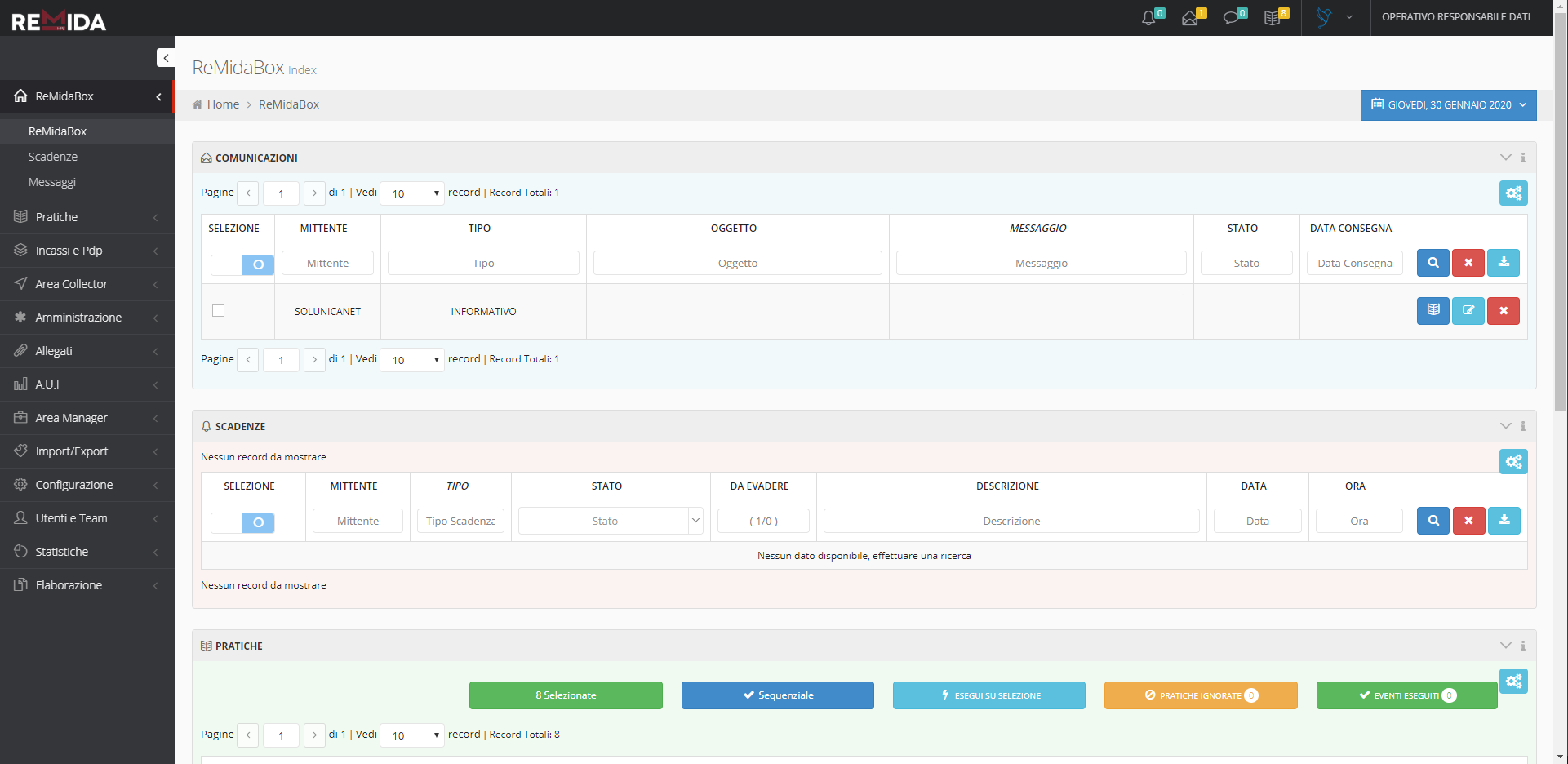Click Operativo Responsabile Dati user label
Screen dimensions: 1568x764
(x=1456, y=17)
